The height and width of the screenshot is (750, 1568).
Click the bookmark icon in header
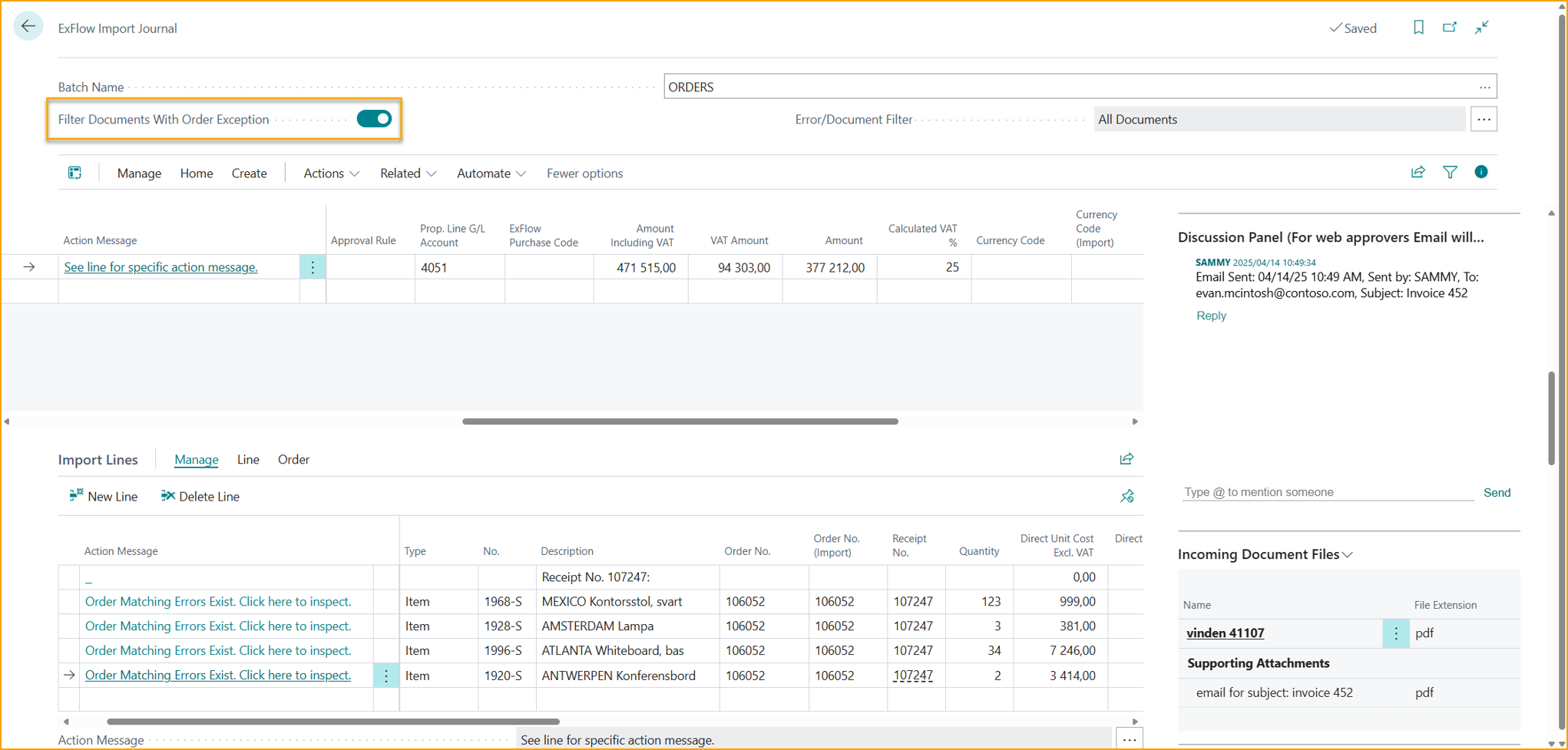pos(1417,28)
